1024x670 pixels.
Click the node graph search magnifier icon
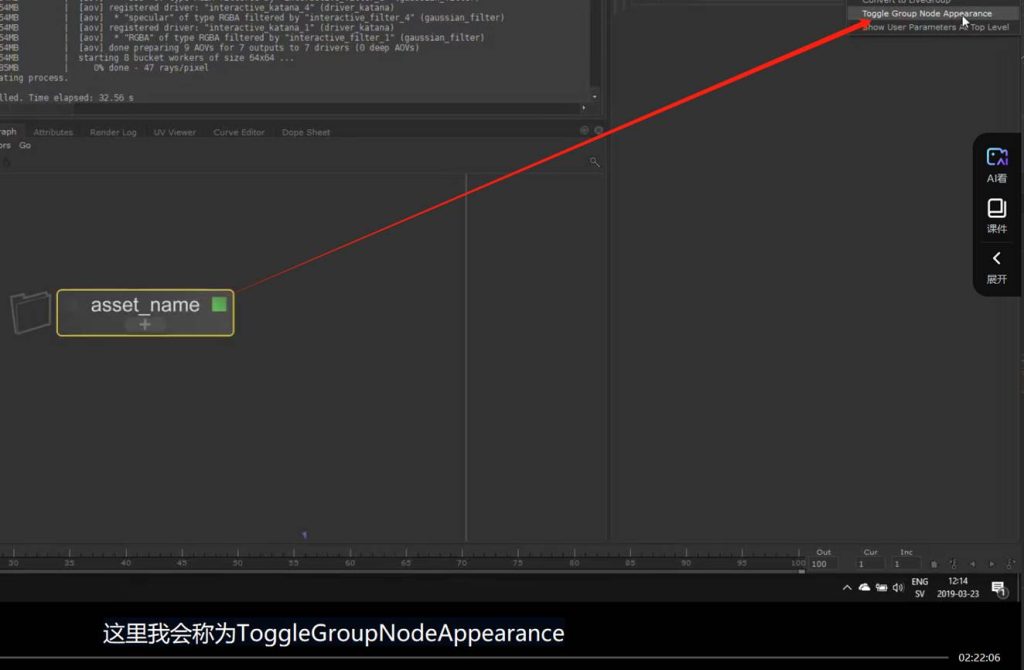(594, 162)
